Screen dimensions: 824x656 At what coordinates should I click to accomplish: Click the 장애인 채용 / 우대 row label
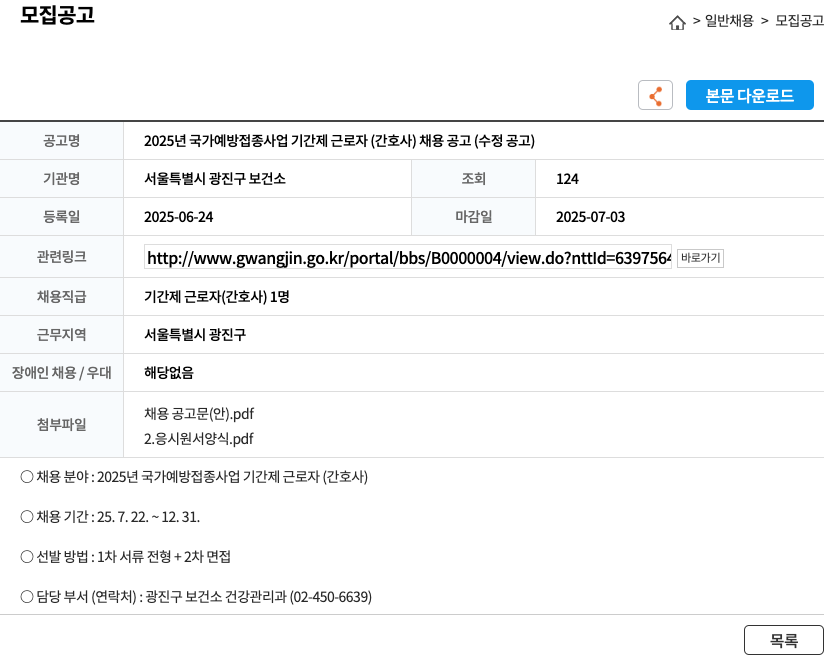point(61,373)
